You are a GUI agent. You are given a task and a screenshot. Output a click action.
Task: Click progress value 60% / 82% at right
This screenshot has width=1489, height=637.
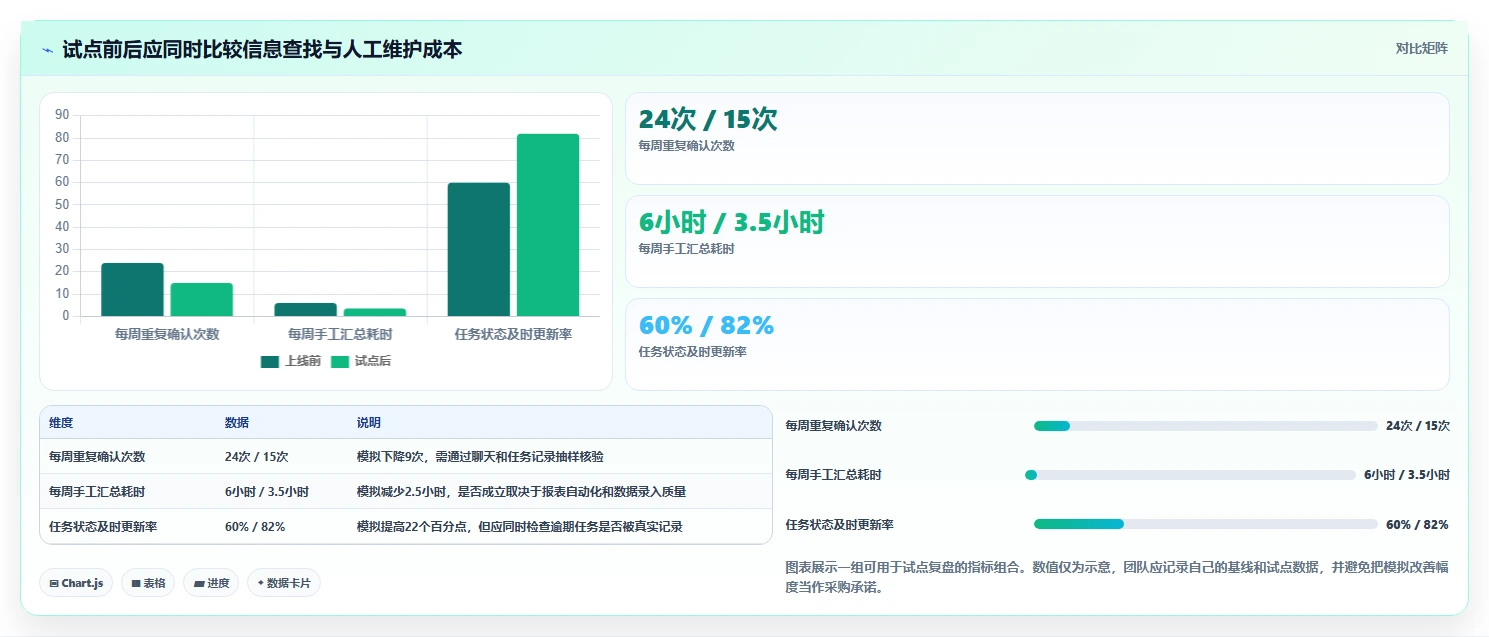click(1417, 524)
